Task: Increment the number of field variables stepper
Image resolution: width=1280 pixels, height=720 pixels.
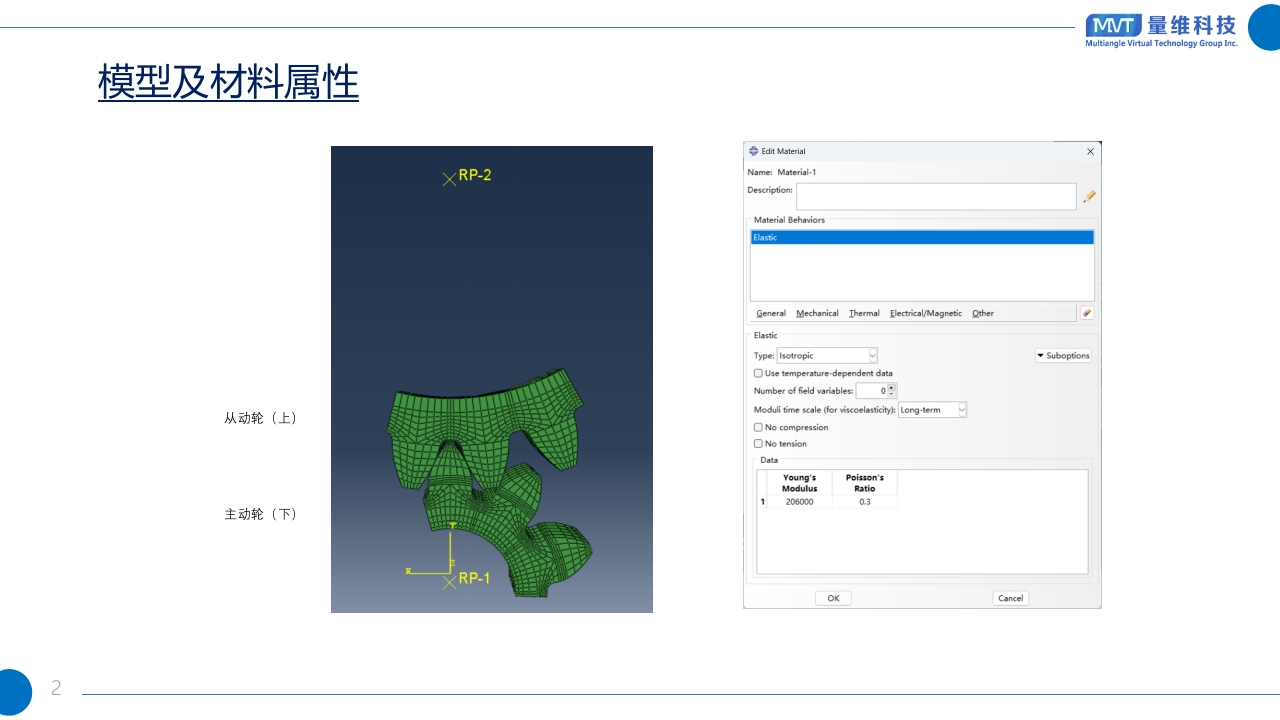Action: (x=891, y=387)
